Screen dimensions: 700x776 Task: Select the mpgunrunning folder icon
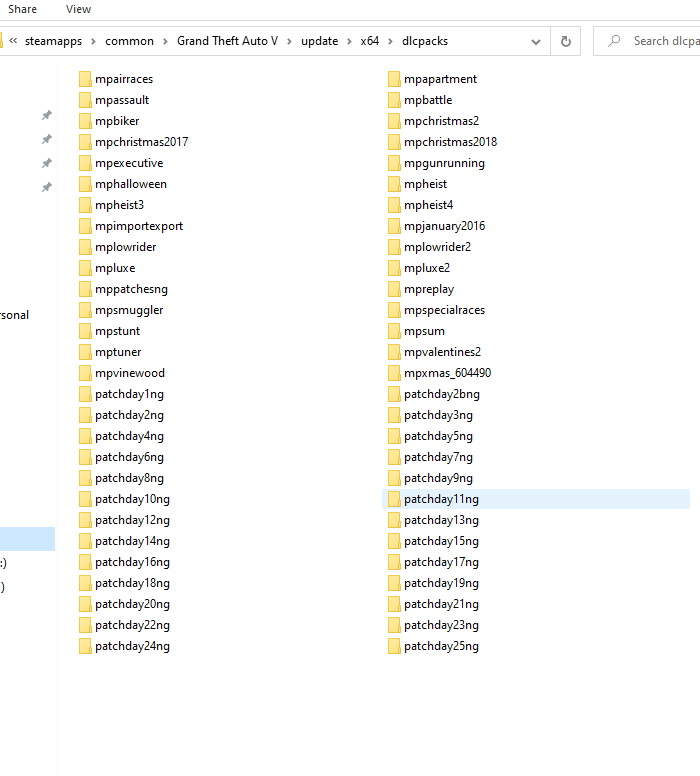(x=394, y=163)
